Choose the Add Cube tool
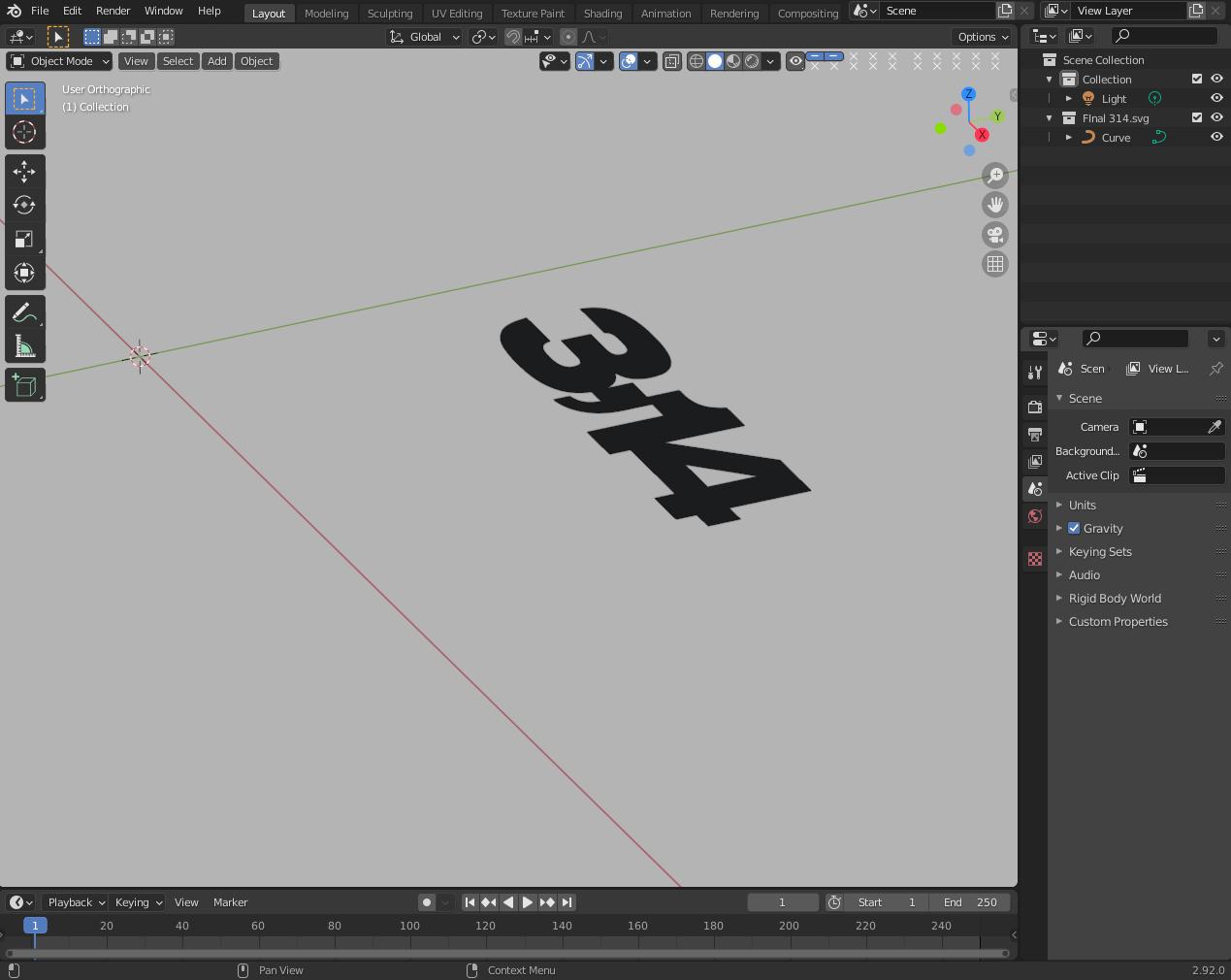The width and height of the screenshot is (1231, 980). tap(24, 386)
